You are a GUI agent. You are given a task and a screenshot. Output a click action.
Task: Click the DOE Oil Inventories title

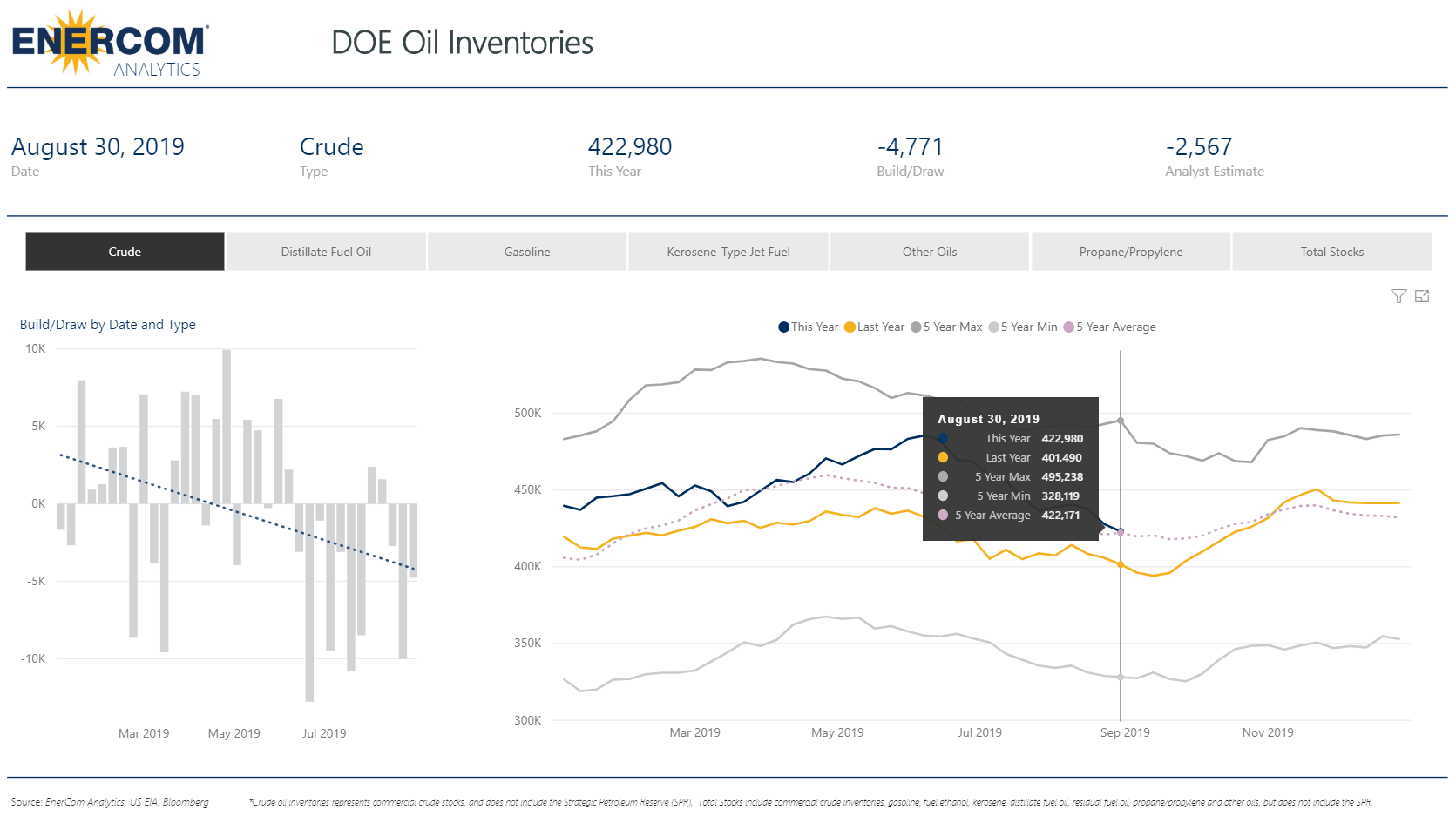click(x=462, y=43)
